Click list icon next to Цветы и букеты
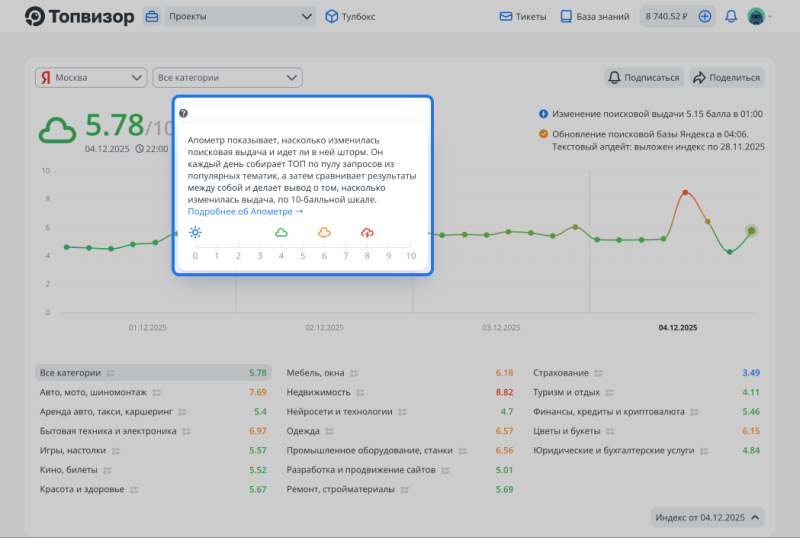Viewport: 800px width, 538px height. pyautogui.click(x=610, y=431)
